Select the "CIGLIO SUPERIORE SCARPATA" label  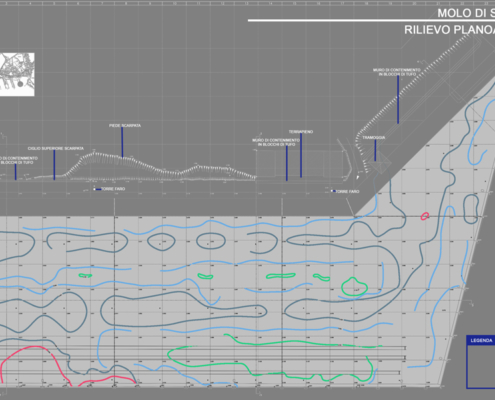tap(56, 148)
